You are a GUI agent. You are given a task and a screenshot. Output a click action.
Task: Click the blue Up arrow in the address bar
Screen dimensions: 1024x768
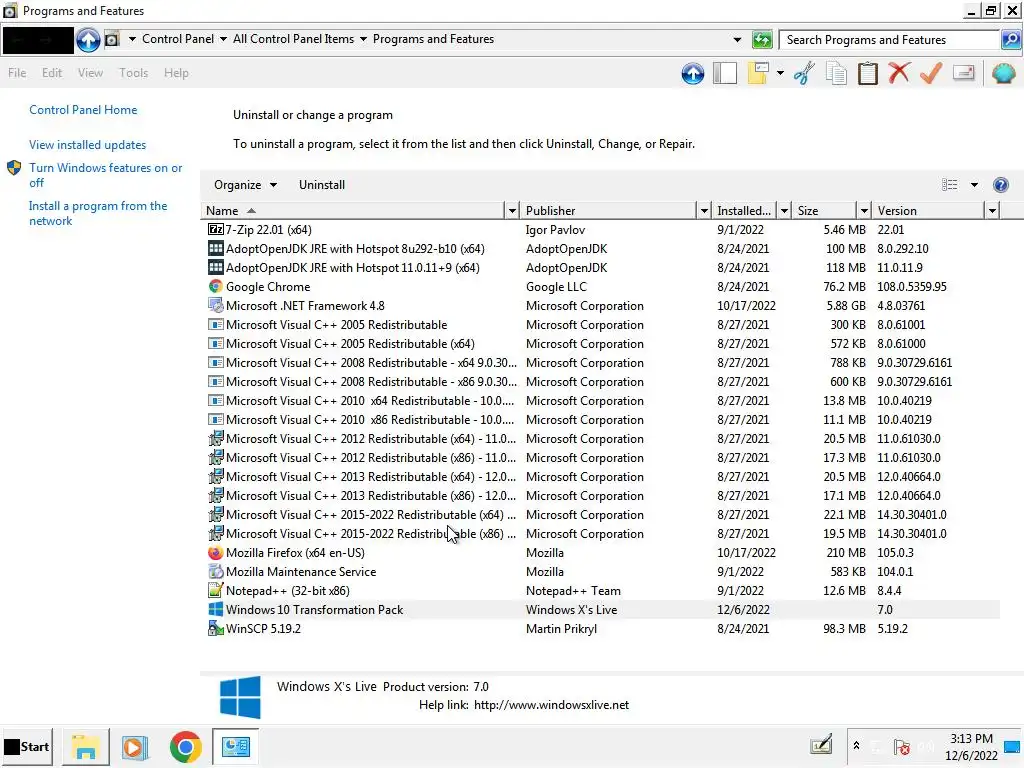[88, 40]
